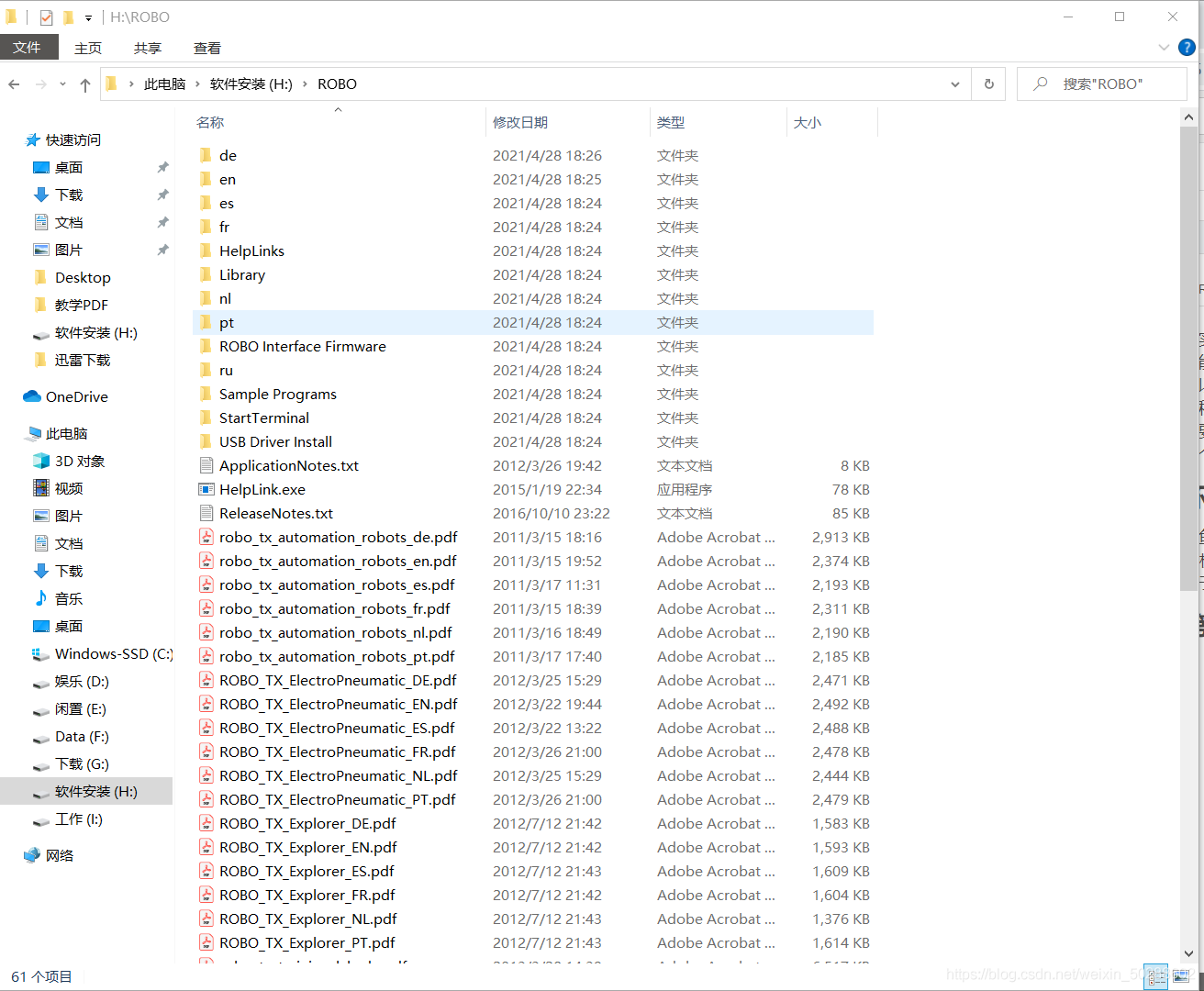
Task: Go up one folder level arrow
Action: [85, 84]
